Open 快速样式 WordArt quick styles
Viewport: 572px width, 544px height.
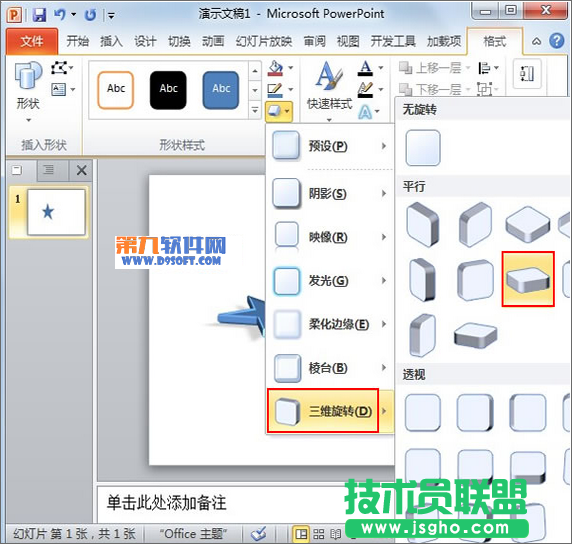coord(329,91)
